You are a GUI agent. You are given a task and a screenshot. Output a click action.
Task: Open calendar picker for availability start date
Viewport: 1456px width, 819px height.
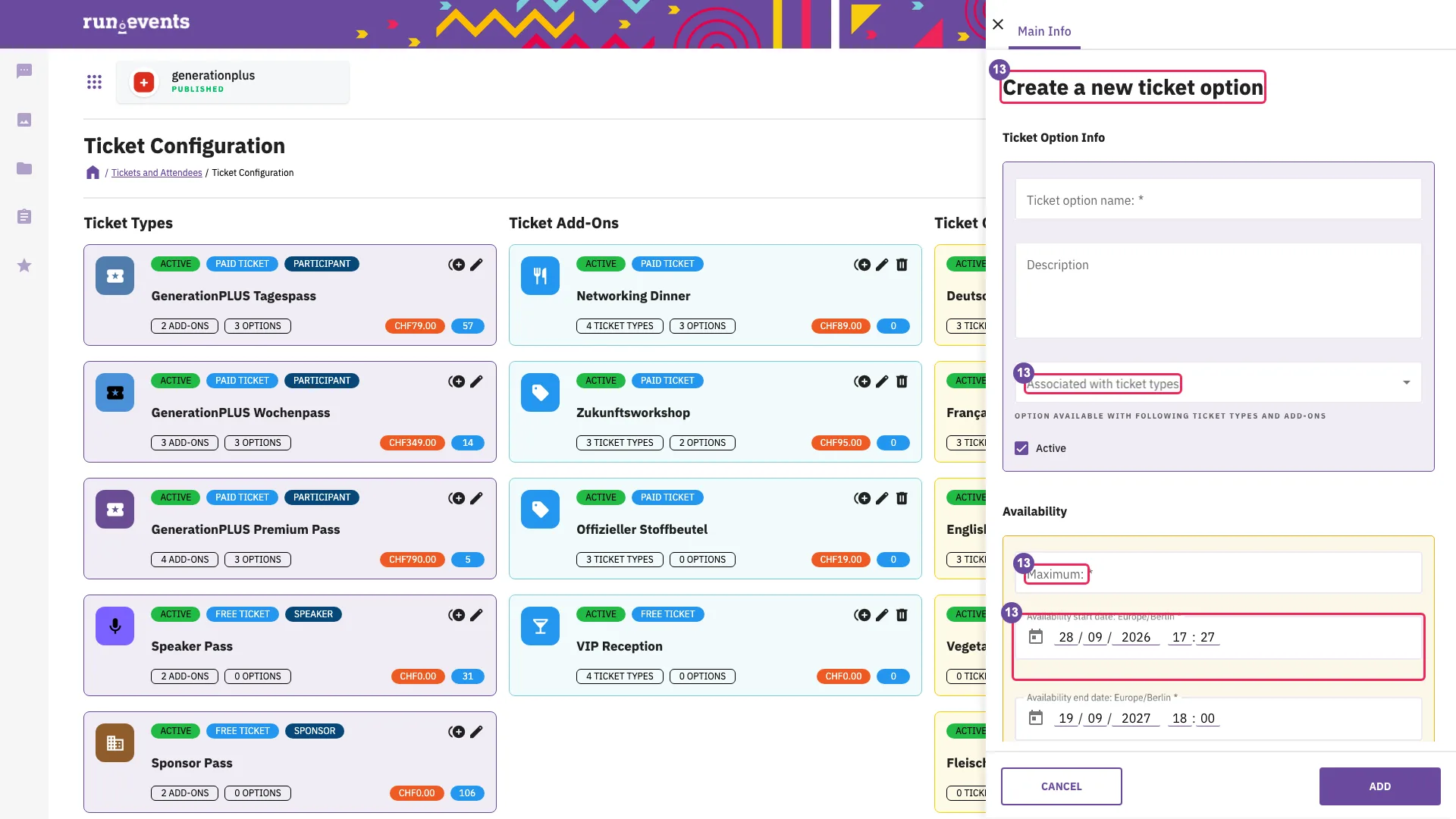pos(1035,637)
